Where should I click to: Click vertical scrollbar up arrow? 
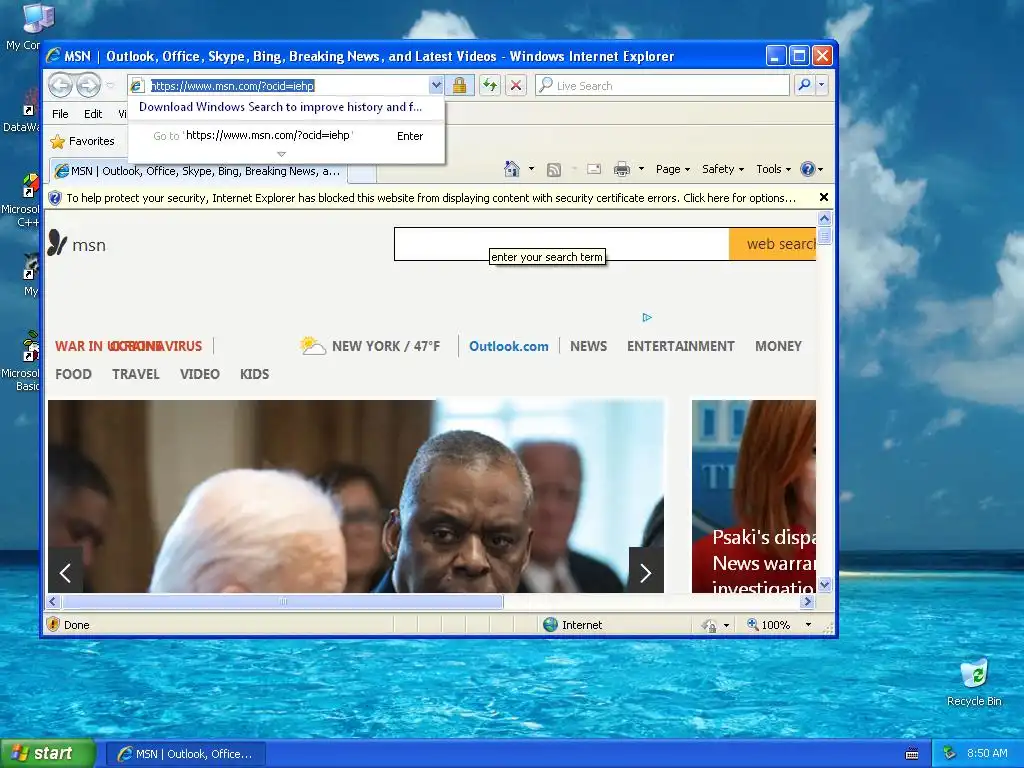[x=824, y=218]
